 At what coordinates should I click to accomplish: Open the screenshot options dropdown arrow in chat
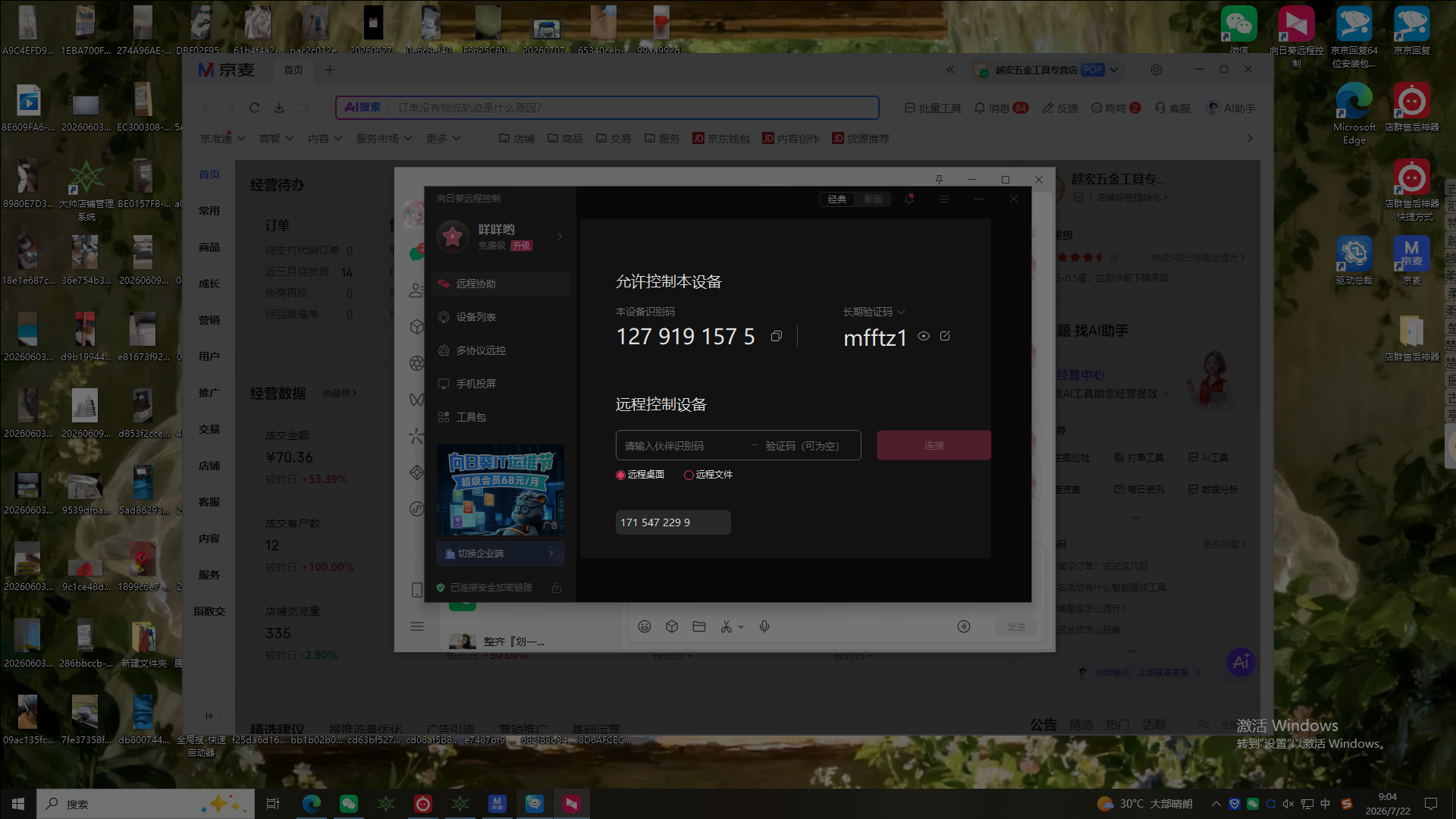(x=741, y=627)
